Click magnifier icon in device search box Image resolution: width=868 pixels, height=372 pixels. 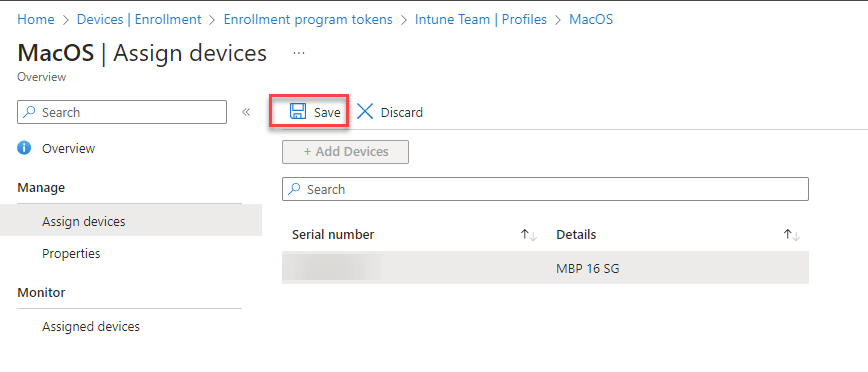click(x=296, y=189)
